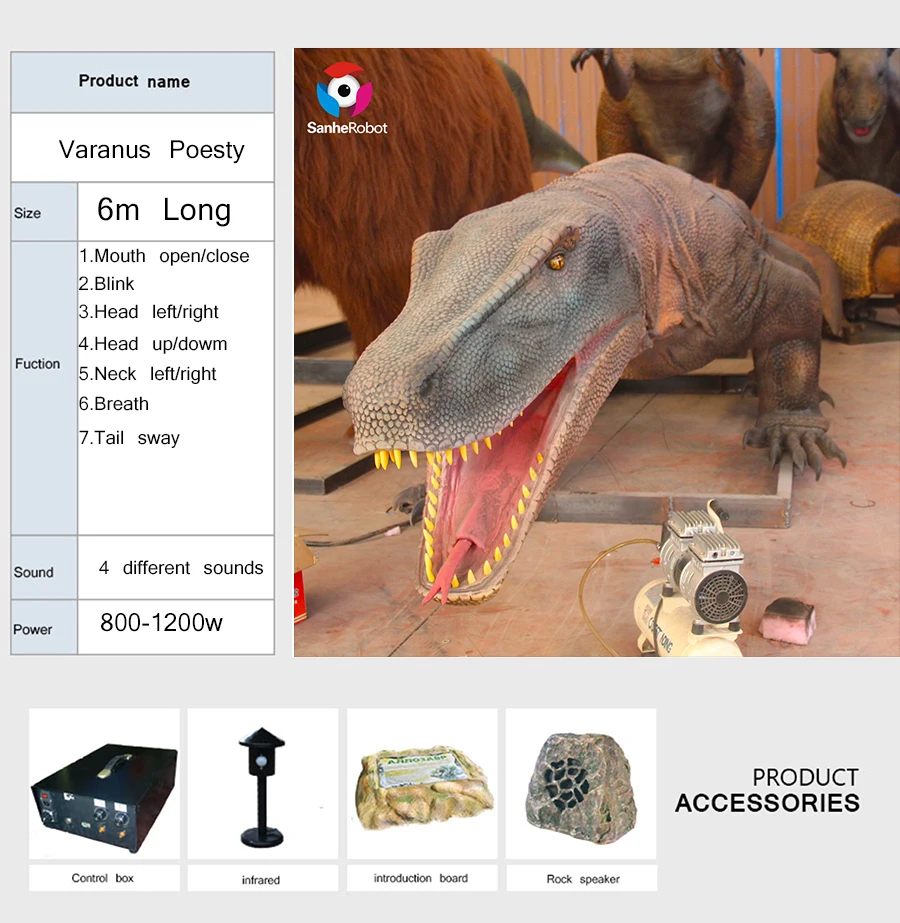The height and width of the screenshot is (923, 900).
Task: Click the "infrared" caption under the sensor
Action: [261, 880]
